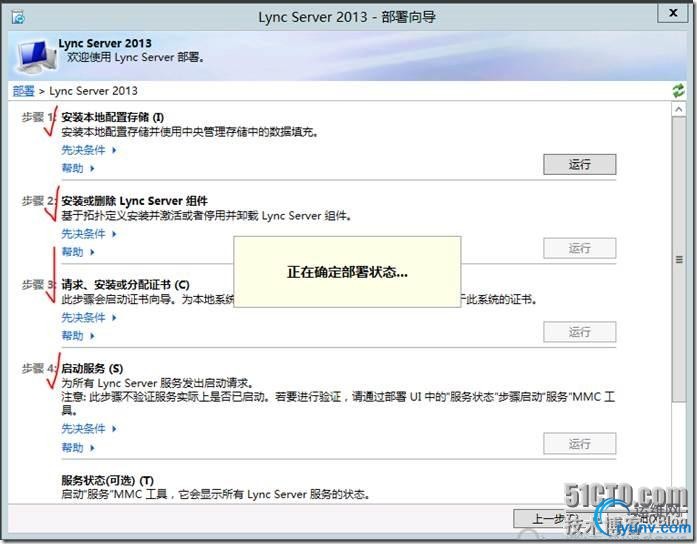Click 运行 button for step 3 证书

580,332
